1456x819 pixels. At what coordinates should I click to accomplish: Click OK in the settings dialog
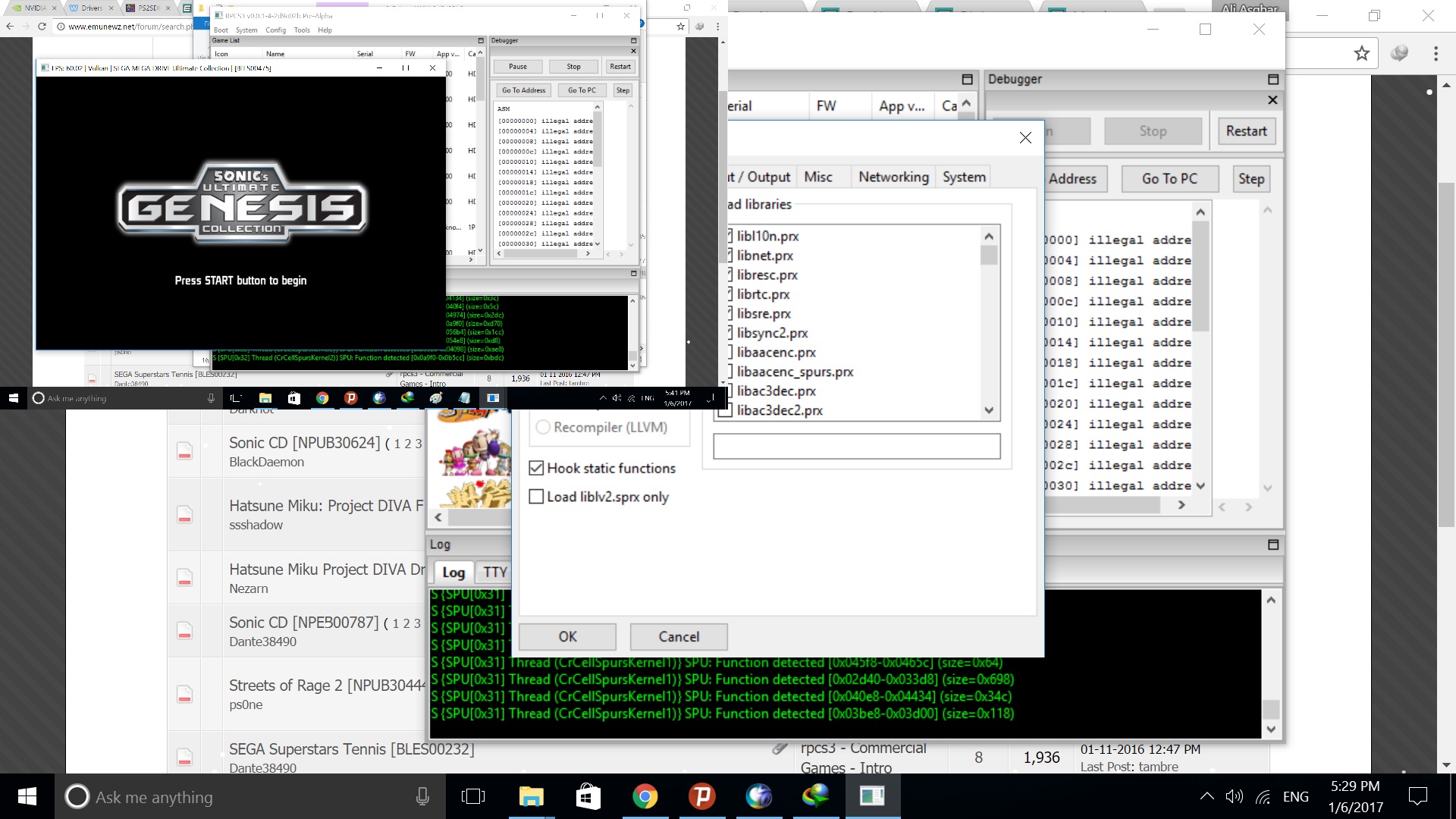click(567, 637)
